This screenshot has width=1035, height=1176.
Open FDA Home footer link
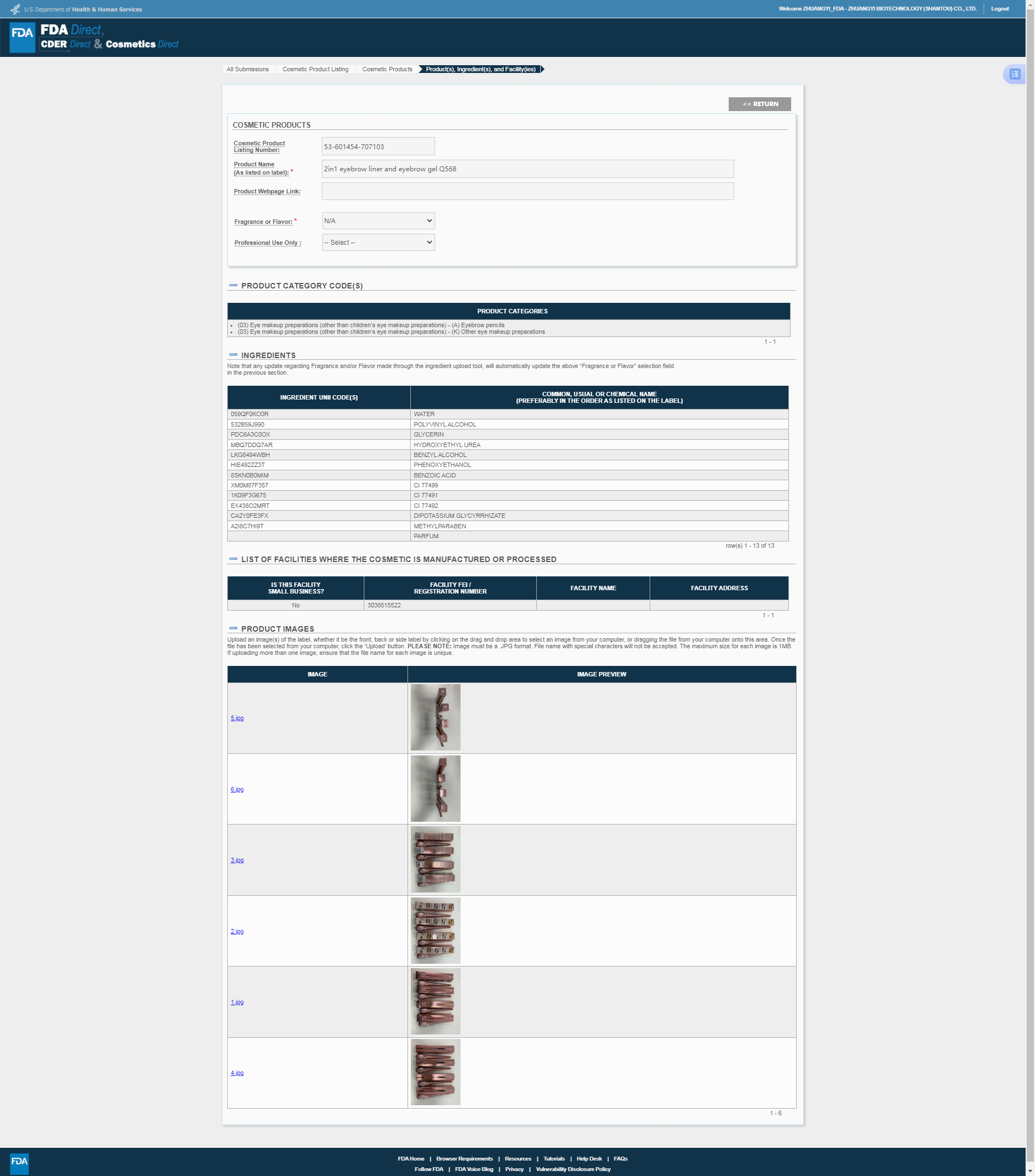(x=411, y=1159)
